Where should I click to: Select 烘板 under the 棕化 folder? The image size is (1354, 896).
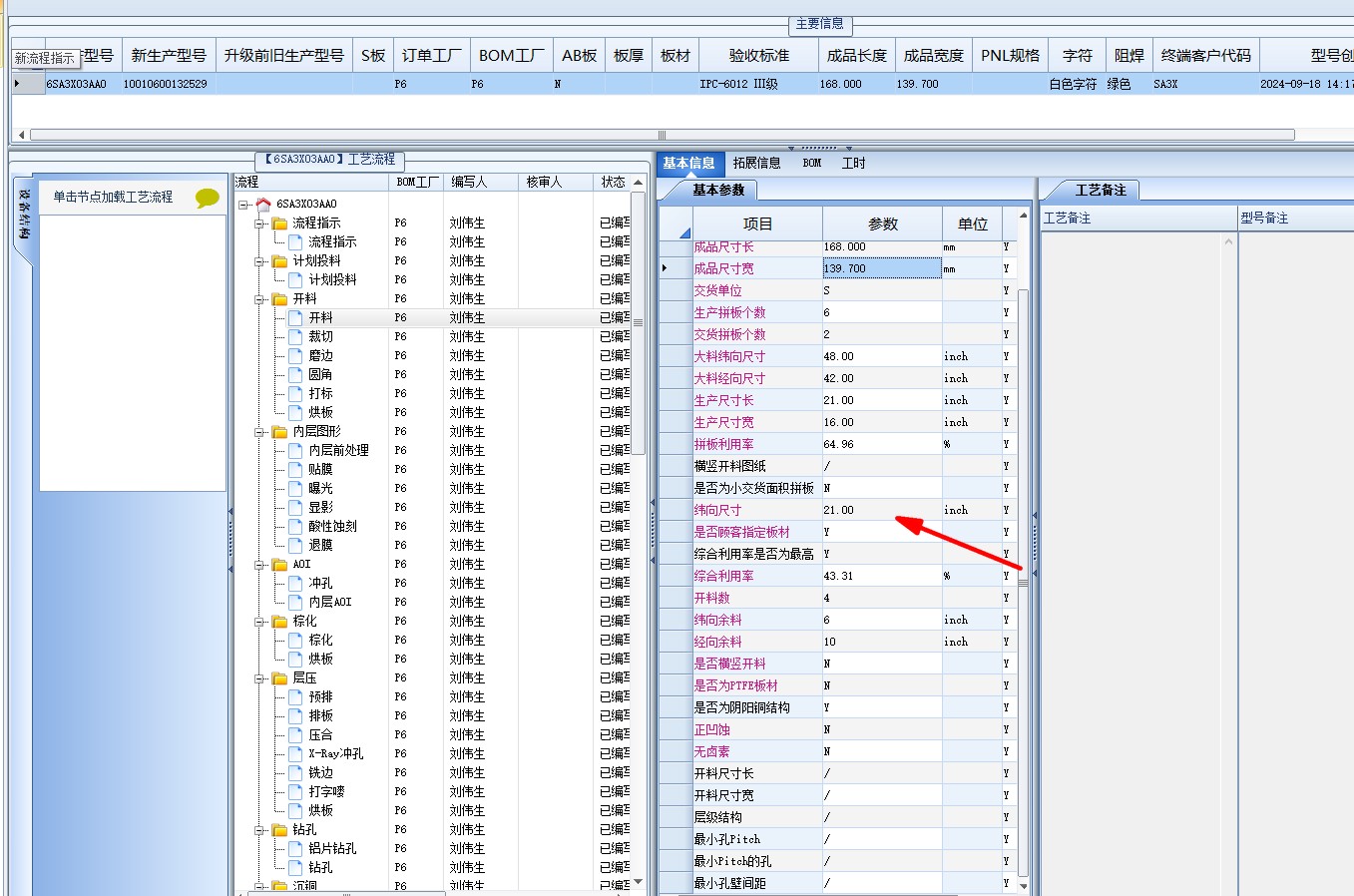(321, 659)
